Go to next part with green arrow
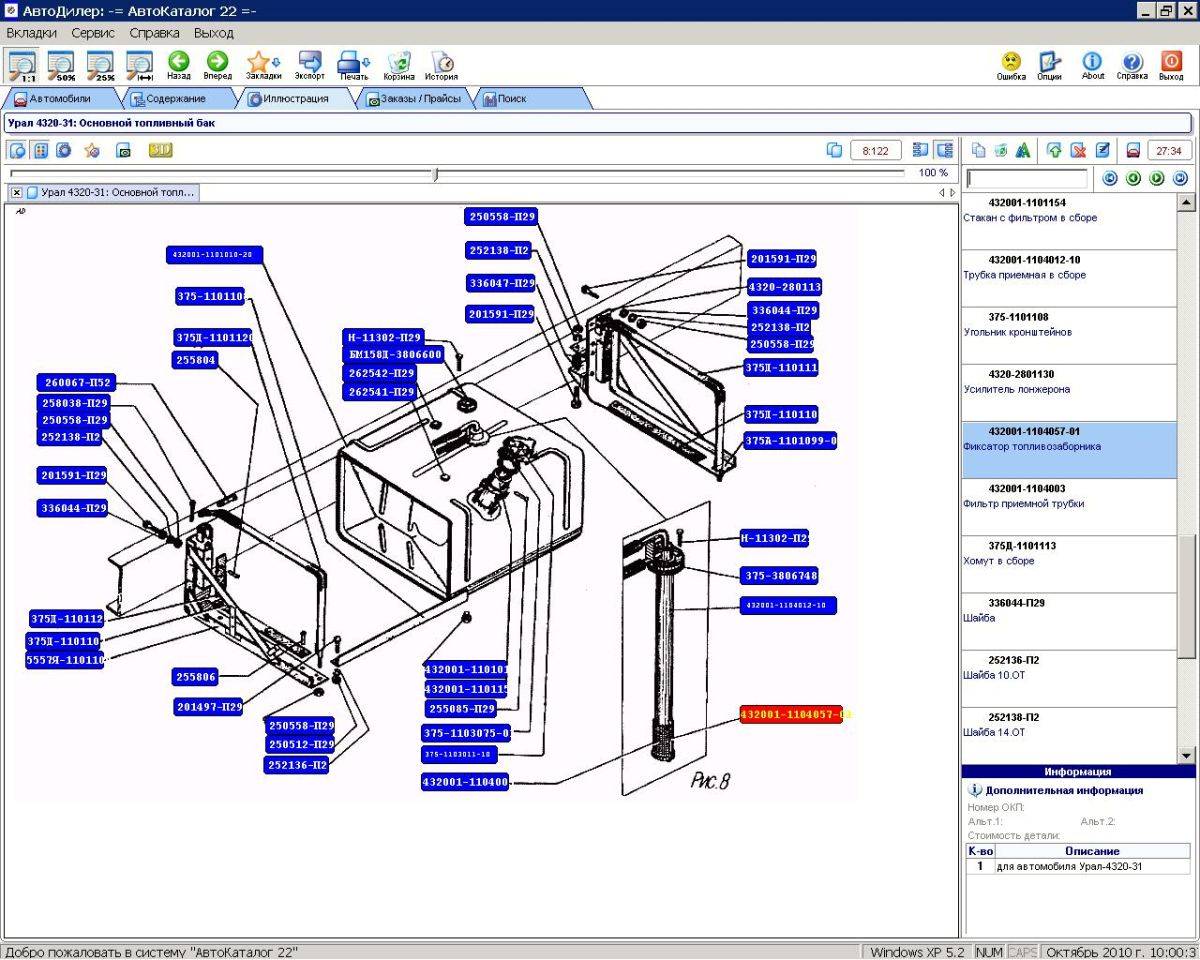Image resolution: width=1200 pixels, height=960 pixels. [1157, 178]
